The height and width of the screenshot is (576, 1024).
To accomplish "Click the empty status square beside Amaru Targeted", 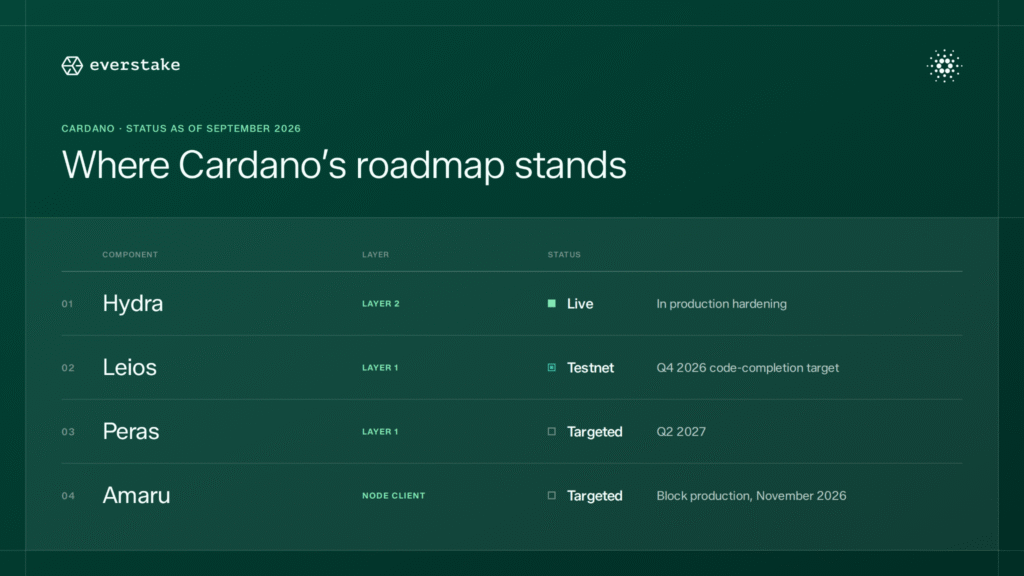I will coord(552,496).
